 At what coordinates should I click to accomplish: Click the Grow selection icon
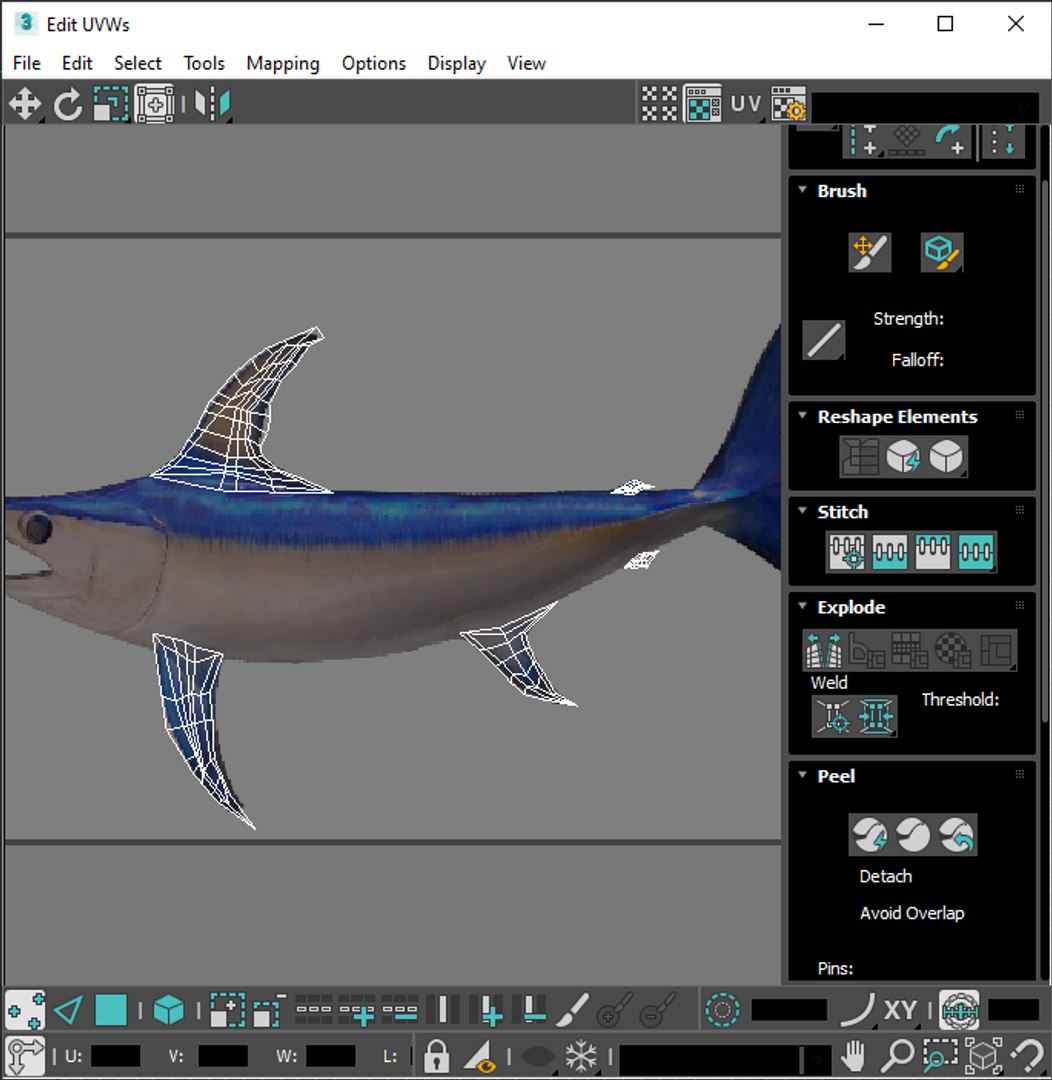(x=227, y=1010)
